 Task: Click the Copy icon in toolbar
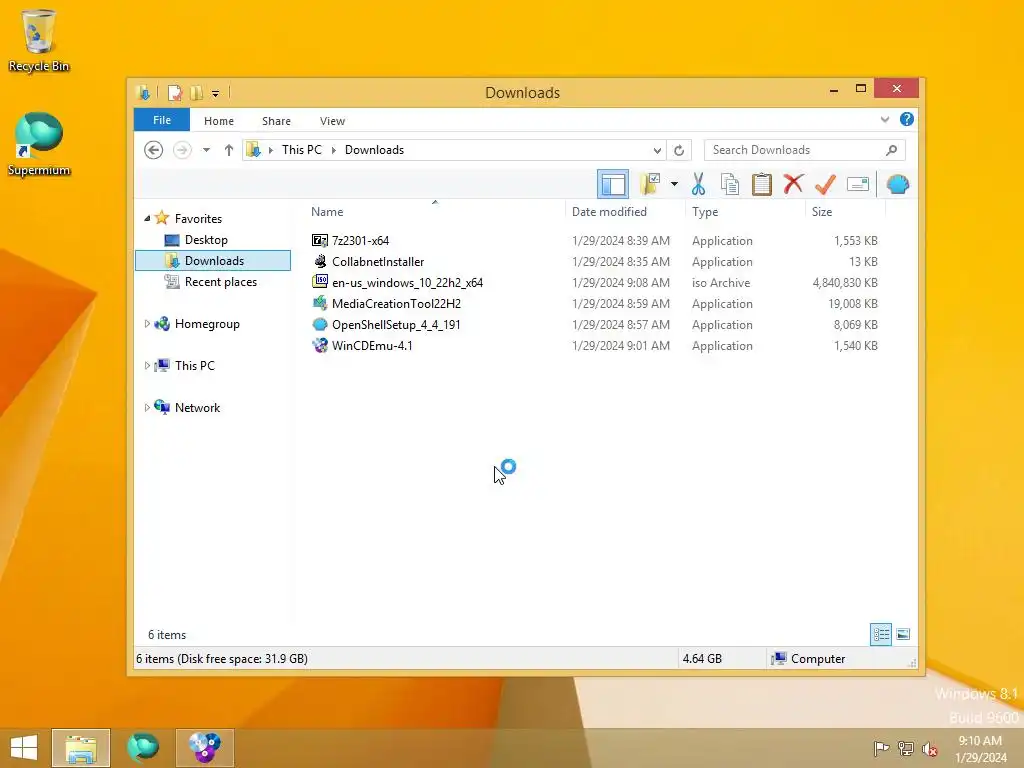point(729,184)
